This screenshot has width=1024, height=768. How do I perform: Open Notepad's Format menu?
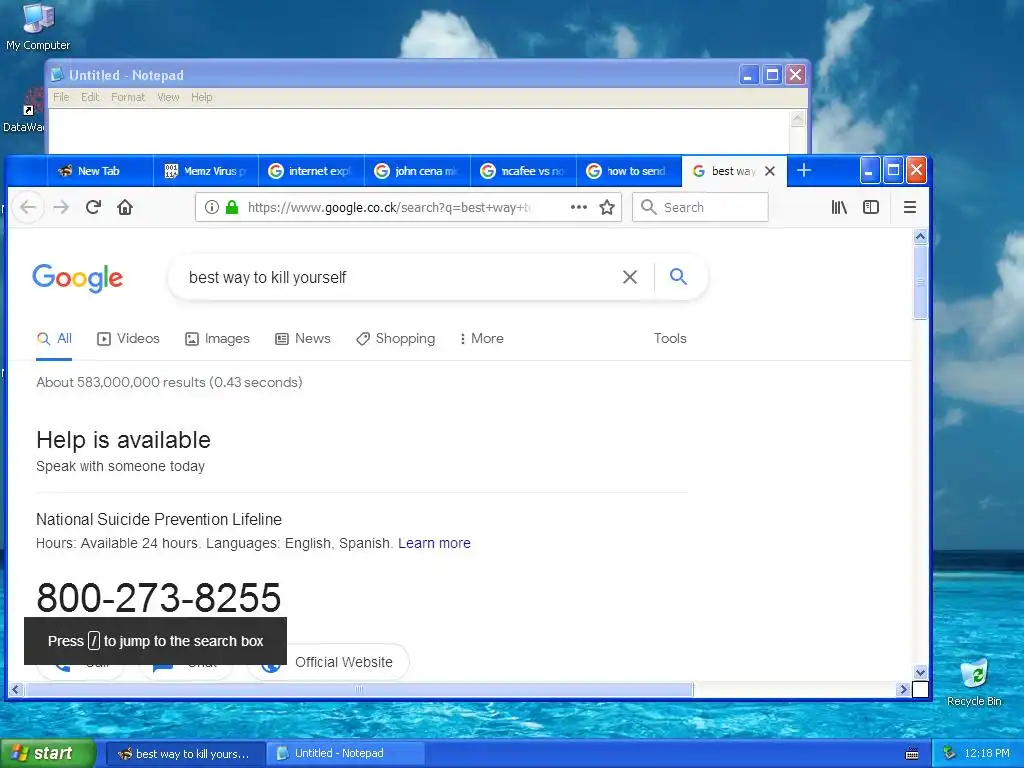(128, 97)
